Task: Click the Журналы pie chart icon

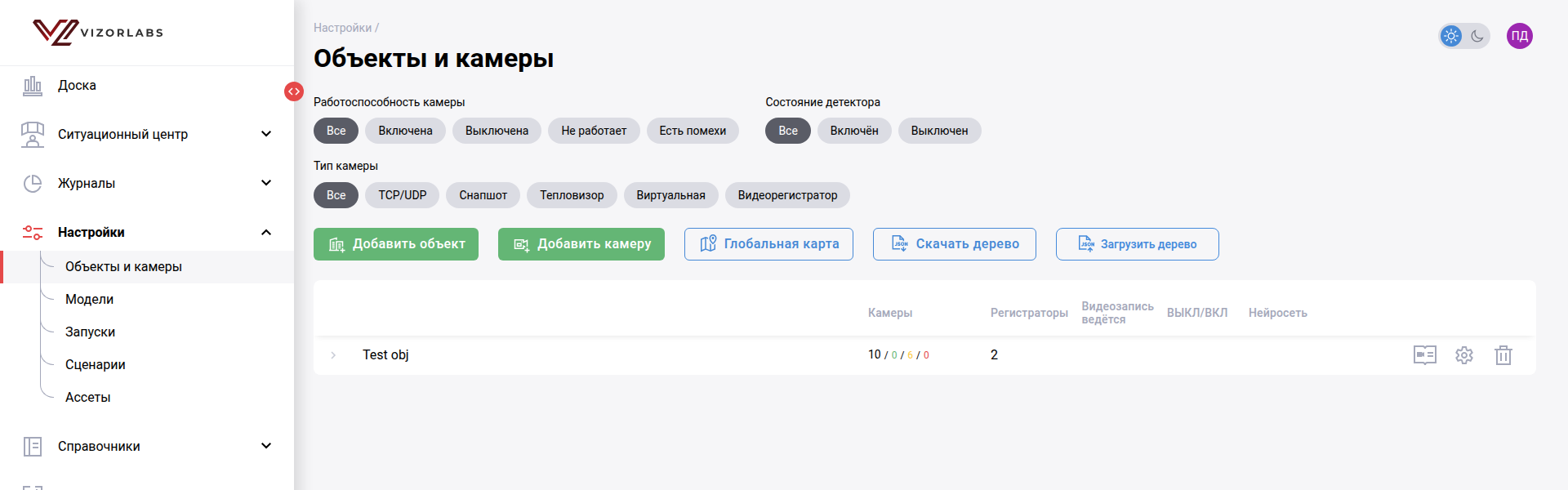Action: 33,184
